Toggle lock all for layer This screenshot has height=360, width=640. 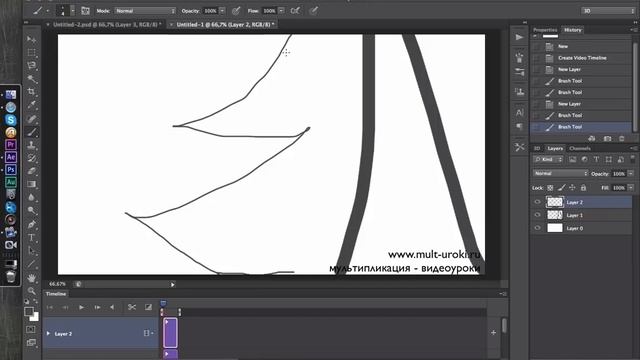point(583,188)
